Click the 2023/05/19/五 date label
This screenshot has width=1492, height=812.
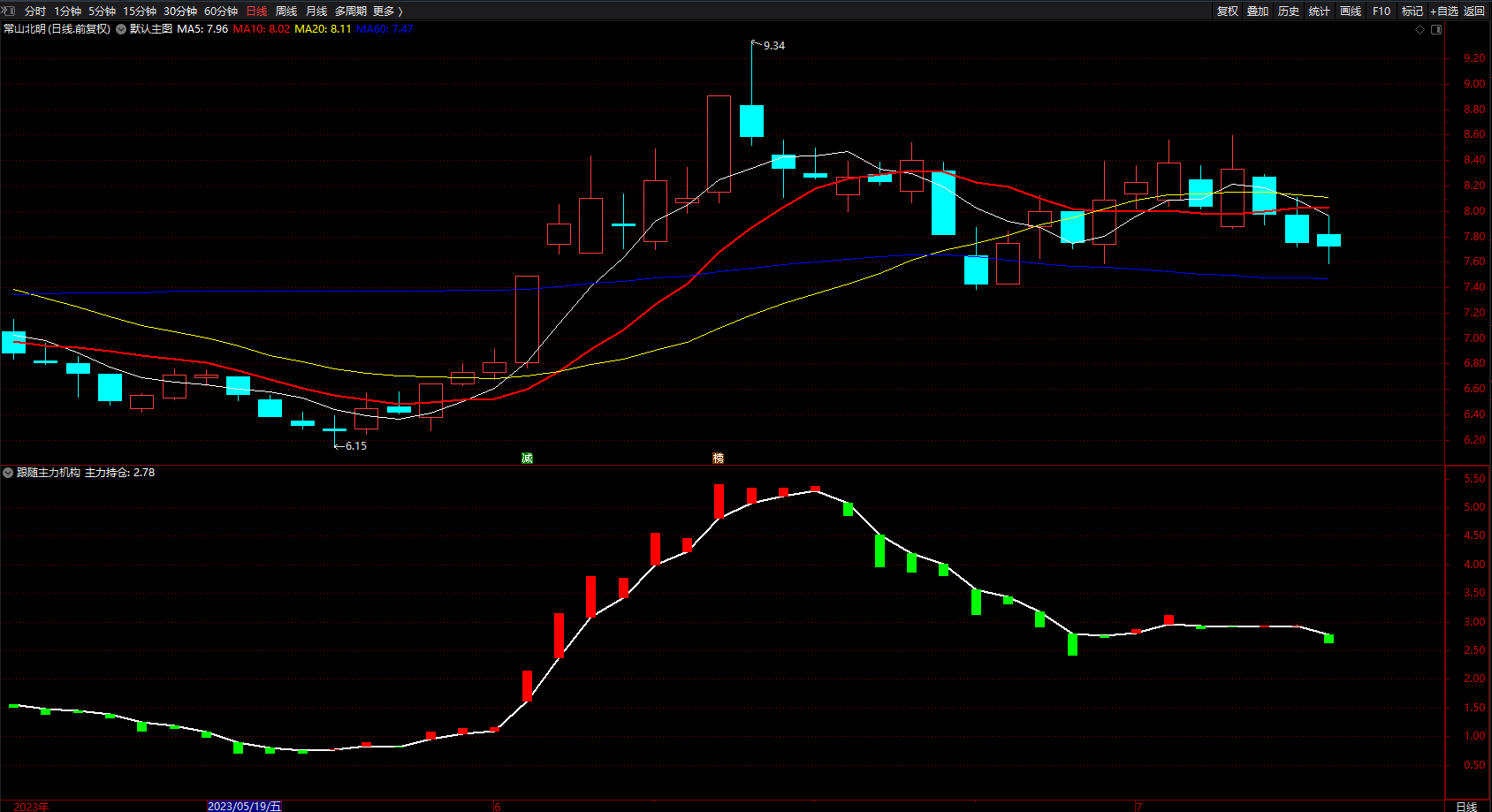click(245, 806)
